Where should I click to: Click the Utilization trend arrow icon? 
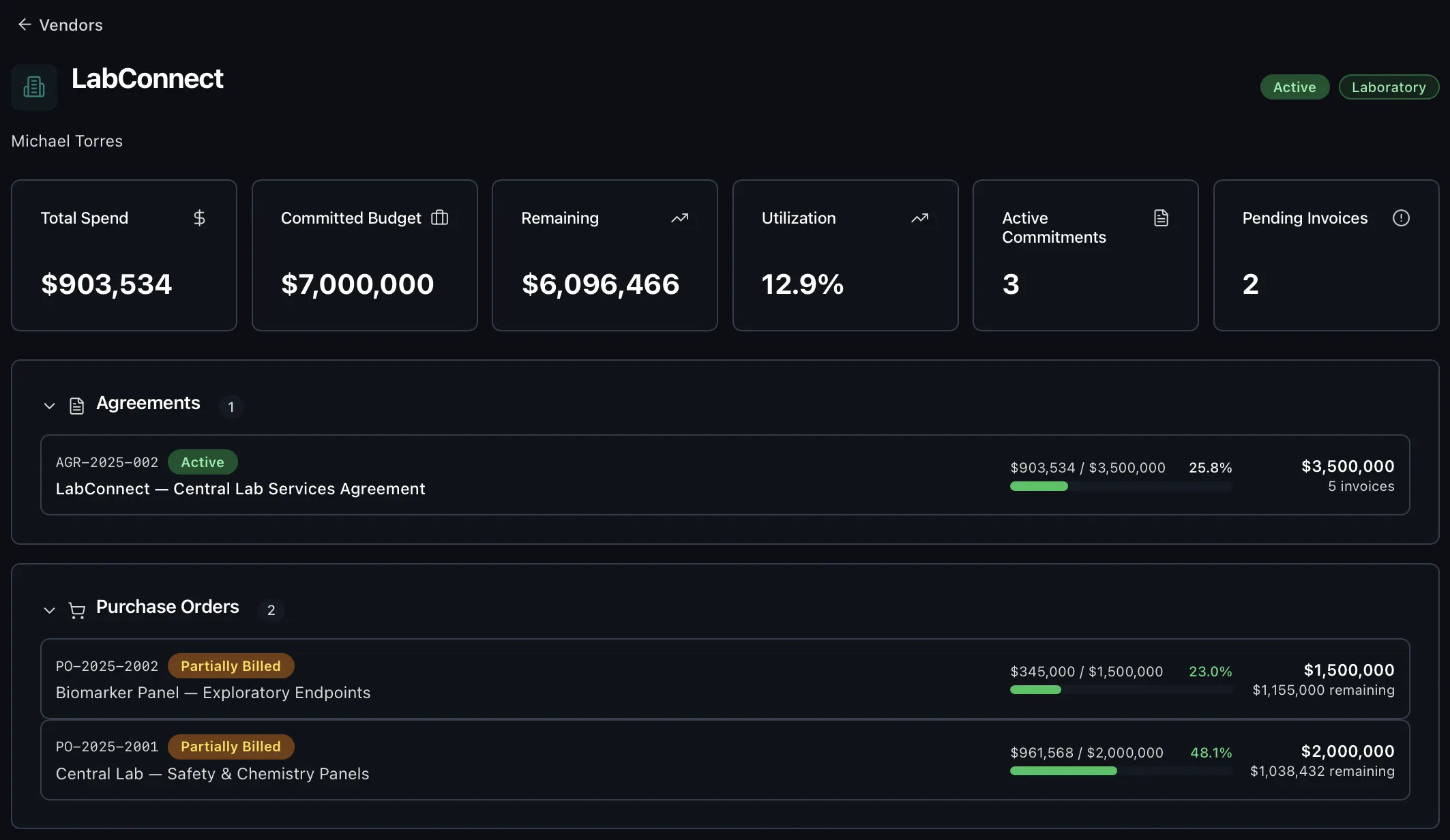pyautogui.click(x=920, y=217)
